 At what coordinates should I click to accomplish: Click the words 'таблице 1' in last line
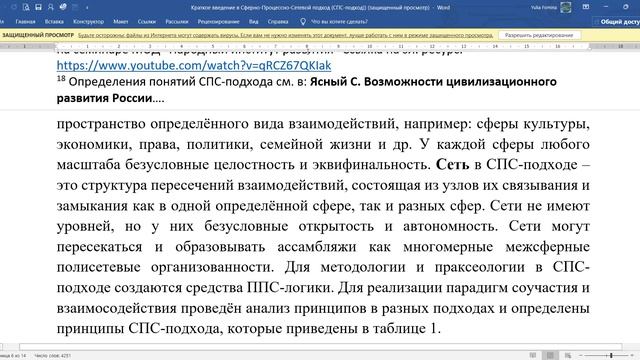[x=405, y=328]
